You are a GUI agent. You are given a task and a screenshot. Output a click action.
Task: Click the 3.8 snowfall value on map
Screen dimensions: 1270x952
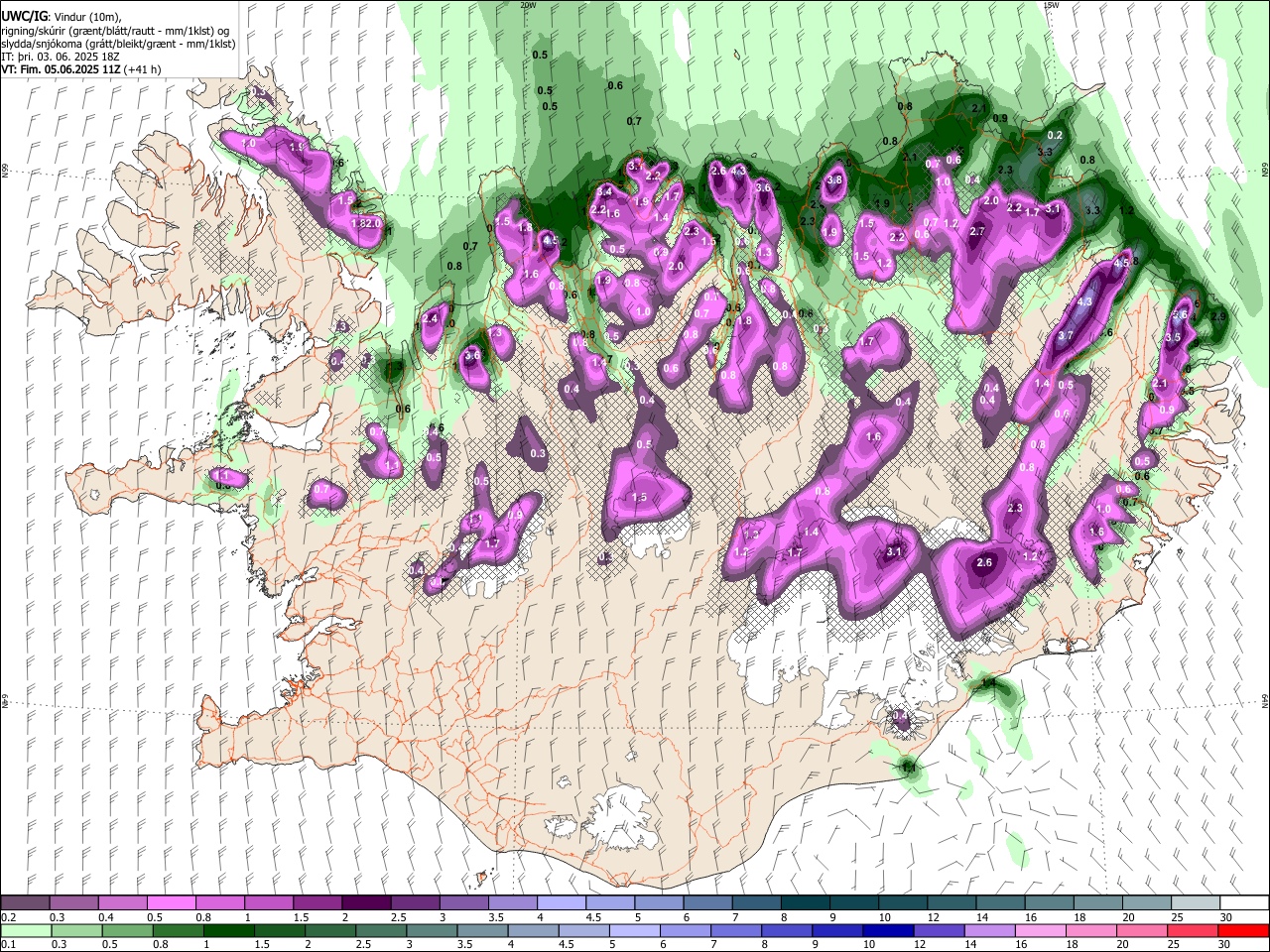pyautogui.click(x=834, y=179)
